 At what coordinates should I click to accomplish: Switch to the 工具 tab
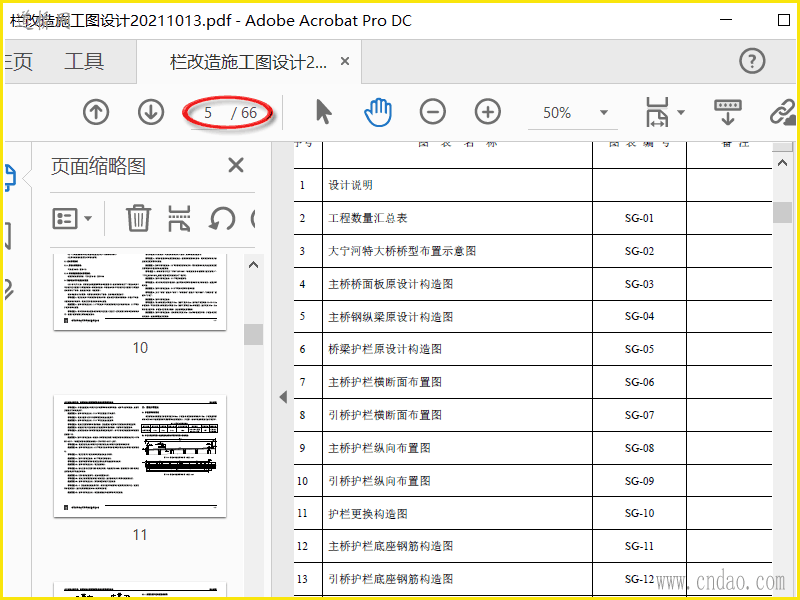click(x=84, y=62)
